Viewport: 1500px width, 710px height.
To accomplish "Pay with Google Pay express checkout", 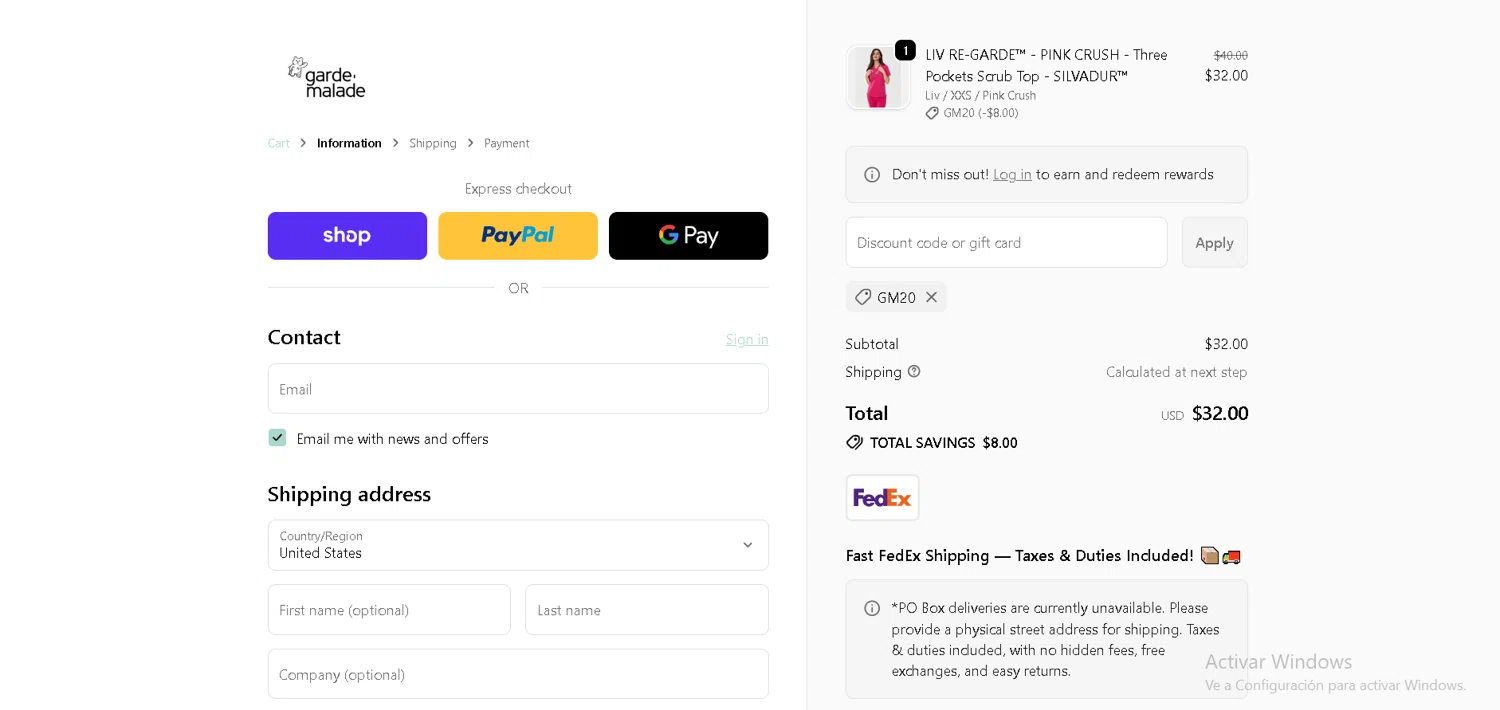I will pyautogui.click(x=688, y=236).
